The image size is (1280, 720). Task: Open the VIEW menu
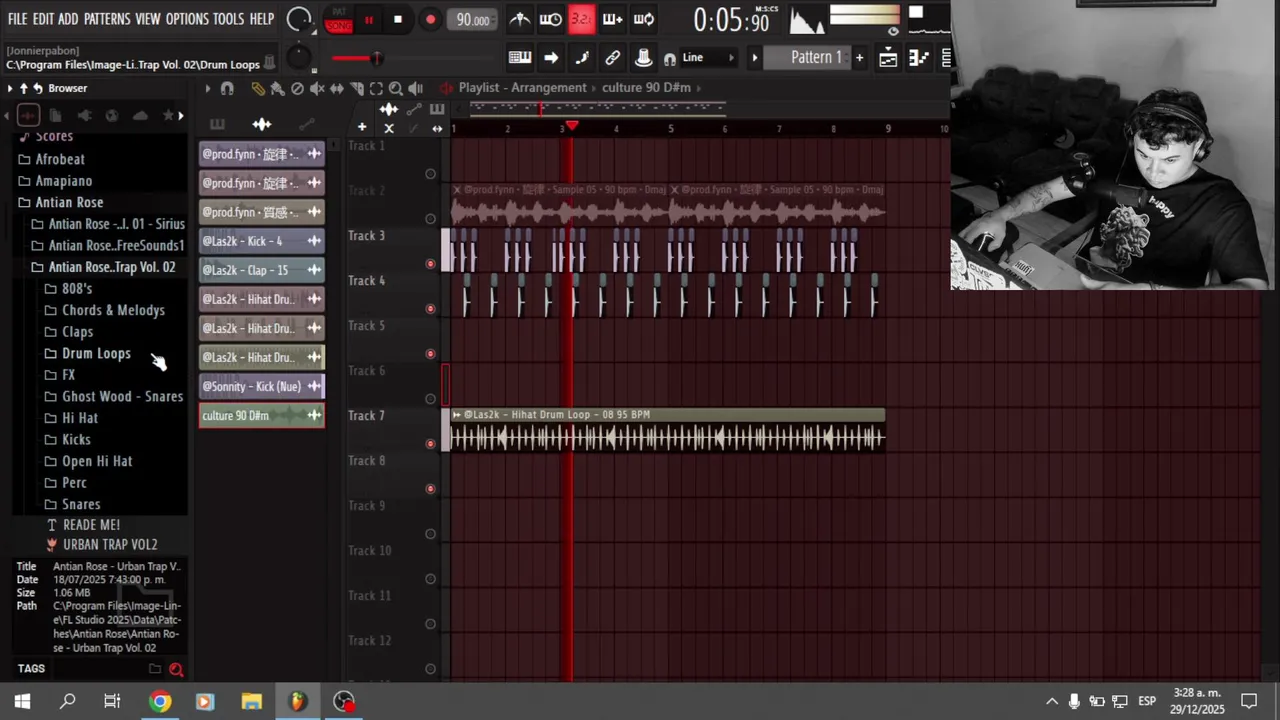[x=148, y=19]
